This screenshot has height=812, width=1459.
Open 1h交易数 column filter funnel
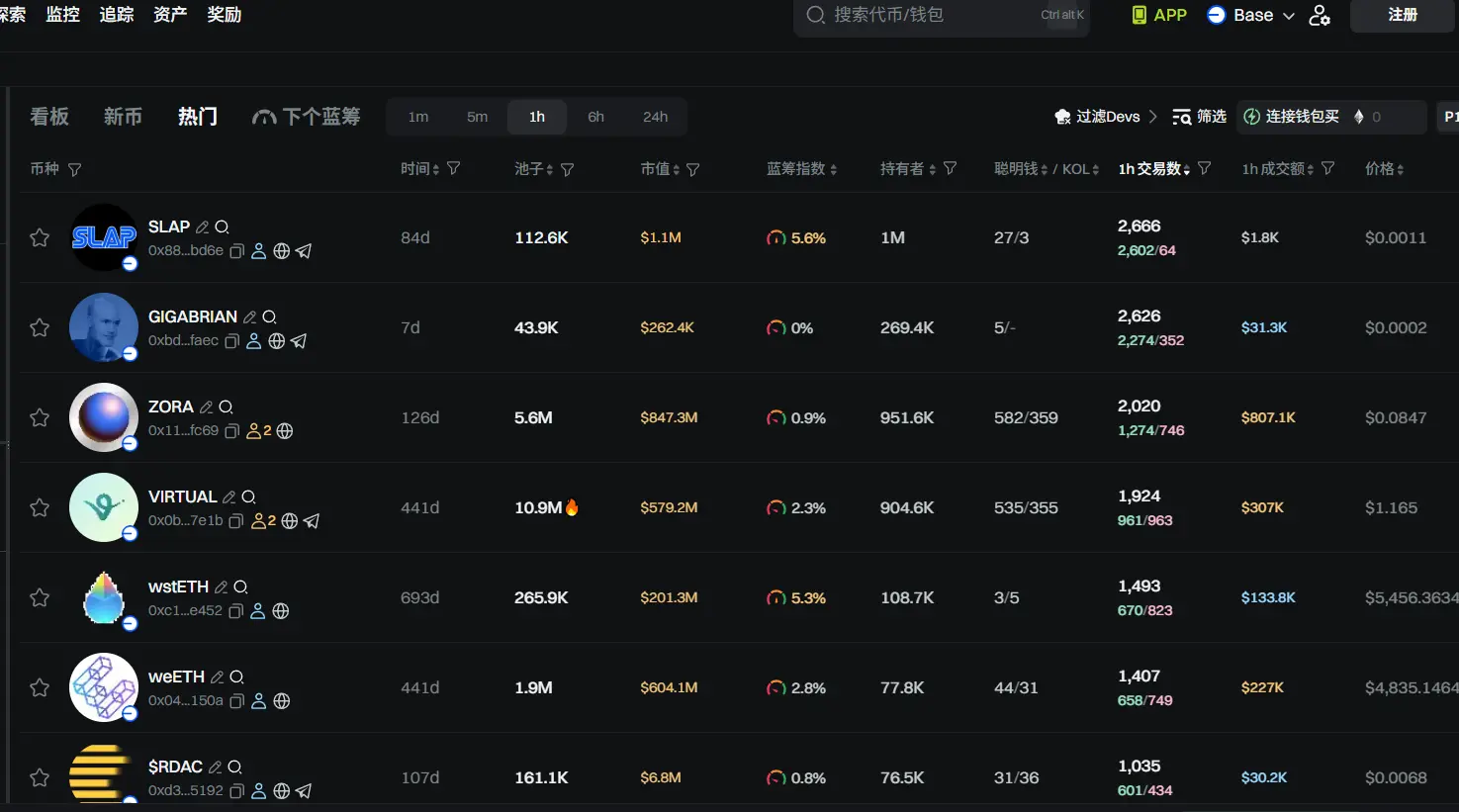pos(1204,169)
